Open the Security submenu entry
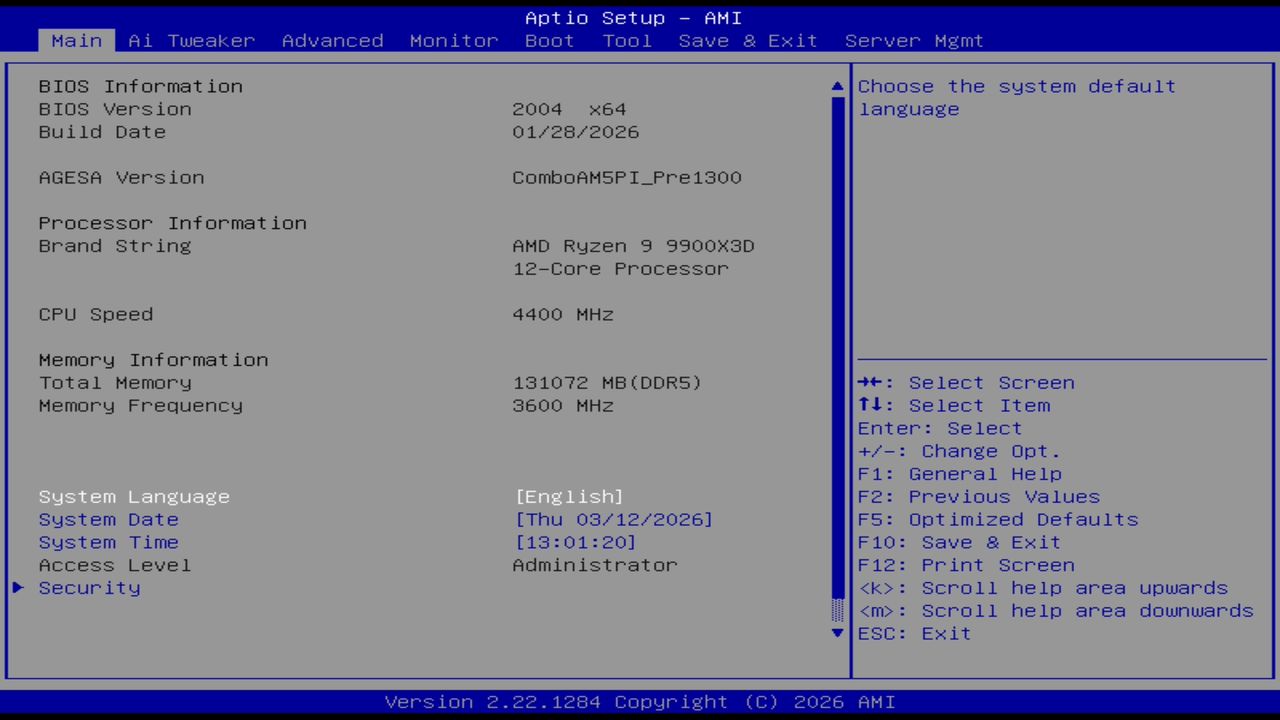The height and width of the screenshot is (720, 1280). (x=90, y=588)
